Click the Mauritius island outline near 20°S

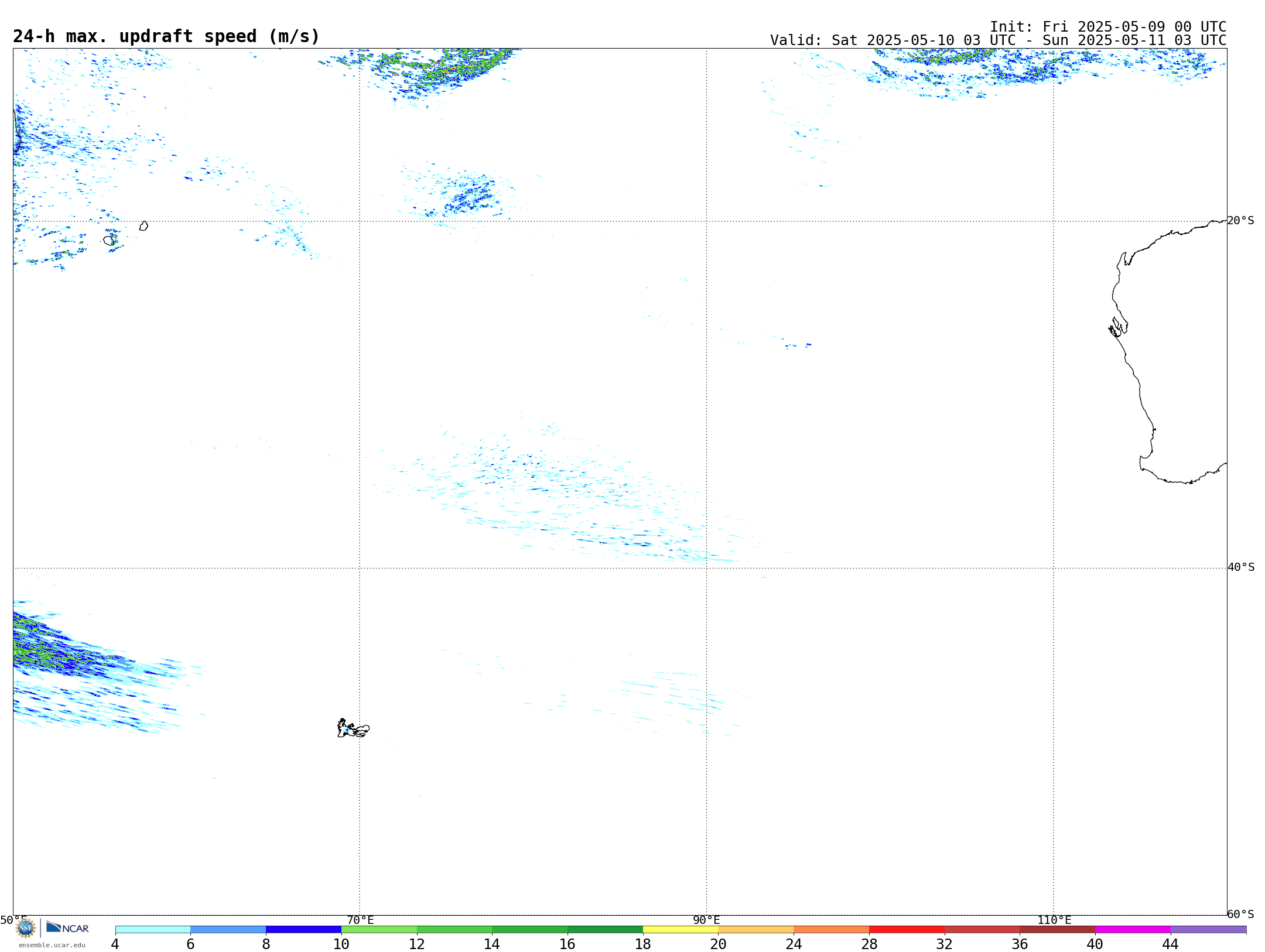[x=143, y=226]
